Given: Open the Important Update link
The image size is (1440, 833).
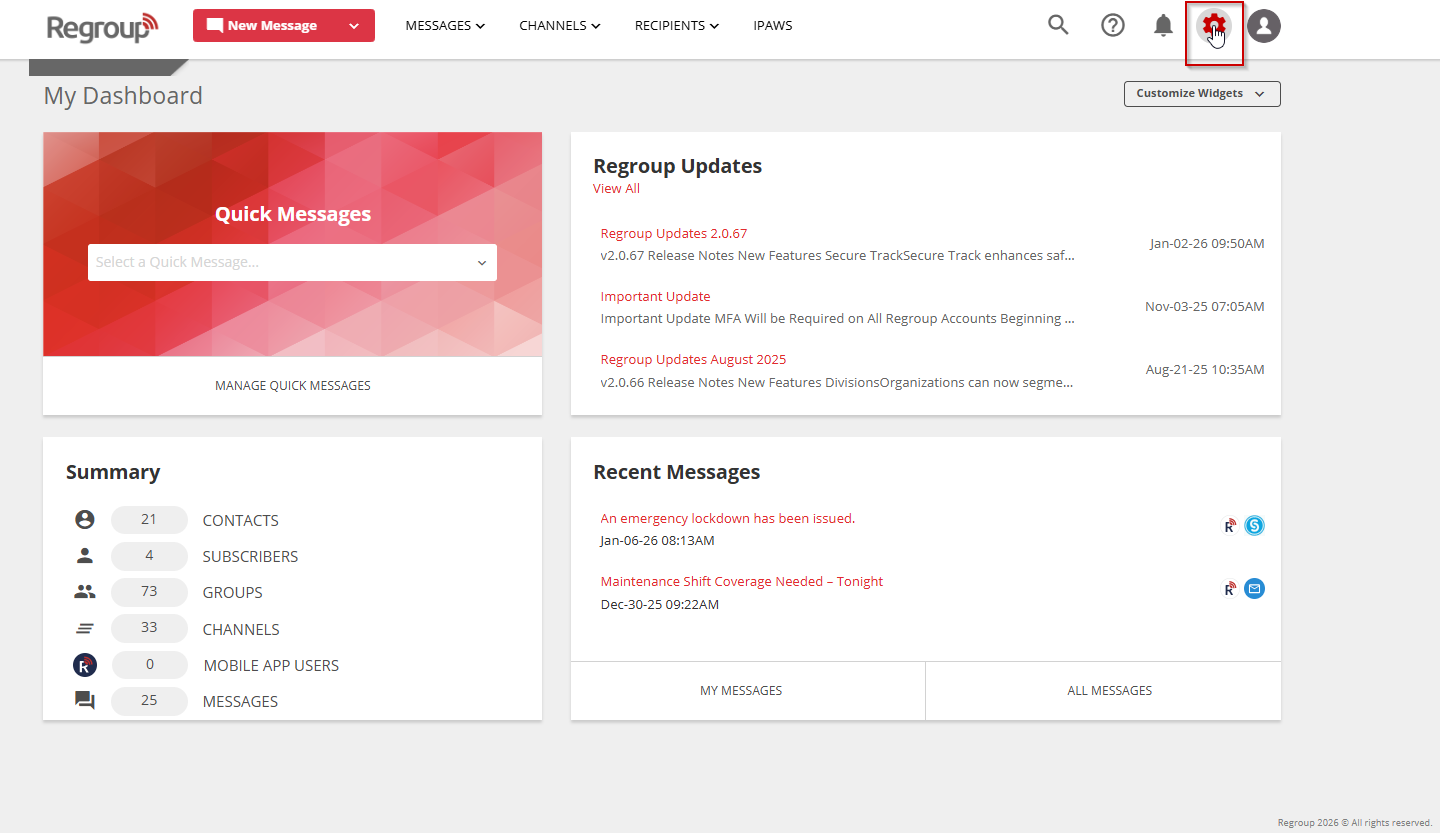Looking at the screenshot, I should tap(656, 297).
